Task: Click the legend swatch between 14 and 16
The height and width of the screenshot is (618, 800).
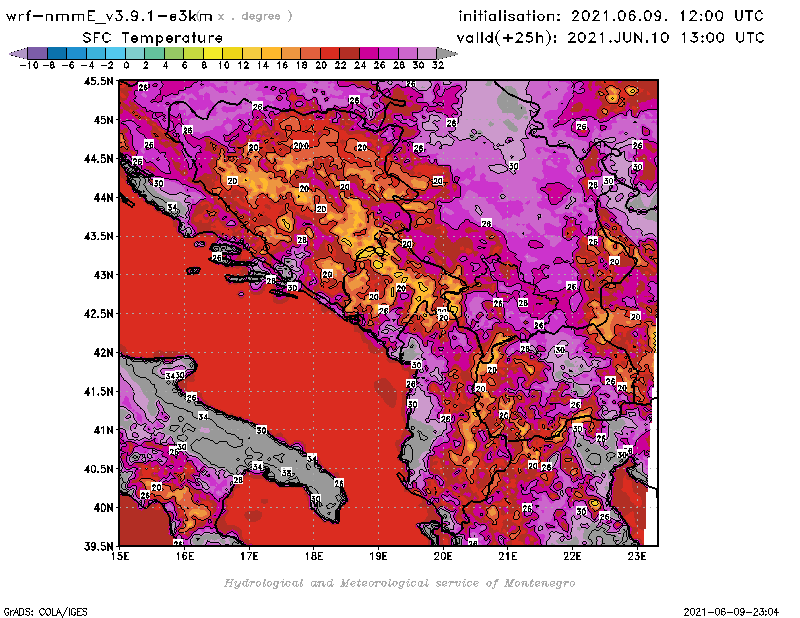Action: pos(271,54)
